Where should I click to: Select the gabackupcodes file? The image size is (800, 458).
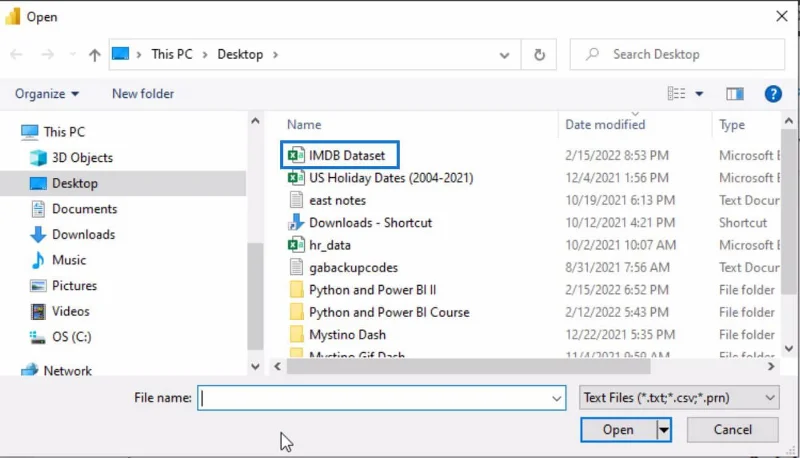pos(353,267)
